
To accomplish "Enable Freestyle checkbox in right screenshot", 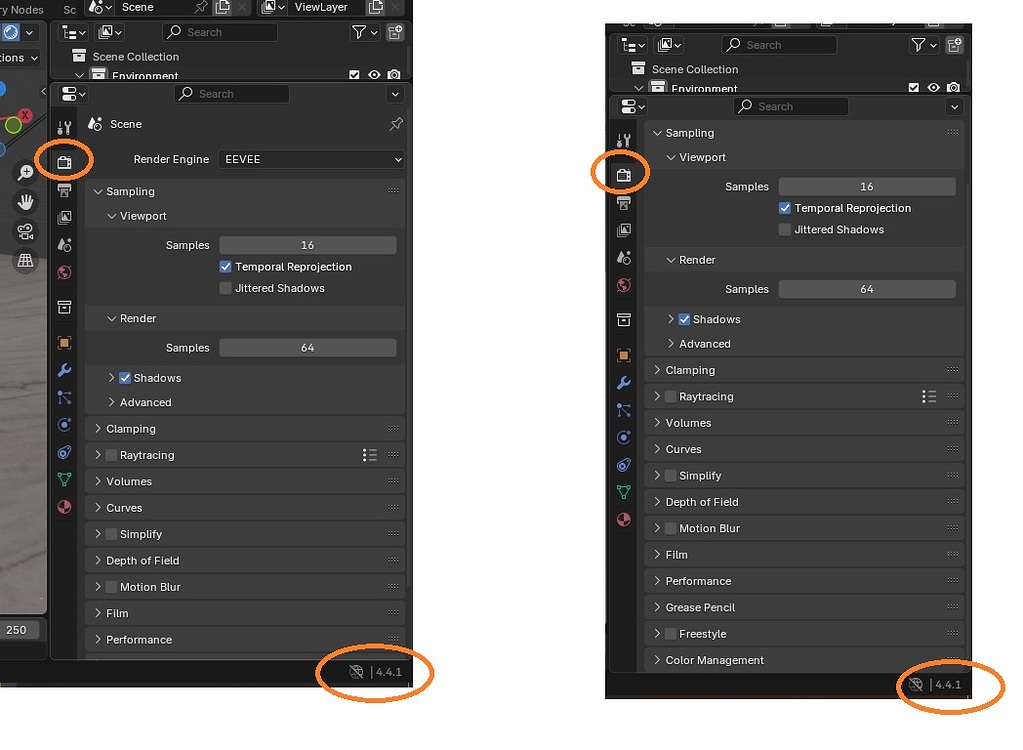I will tap(670, 633).
